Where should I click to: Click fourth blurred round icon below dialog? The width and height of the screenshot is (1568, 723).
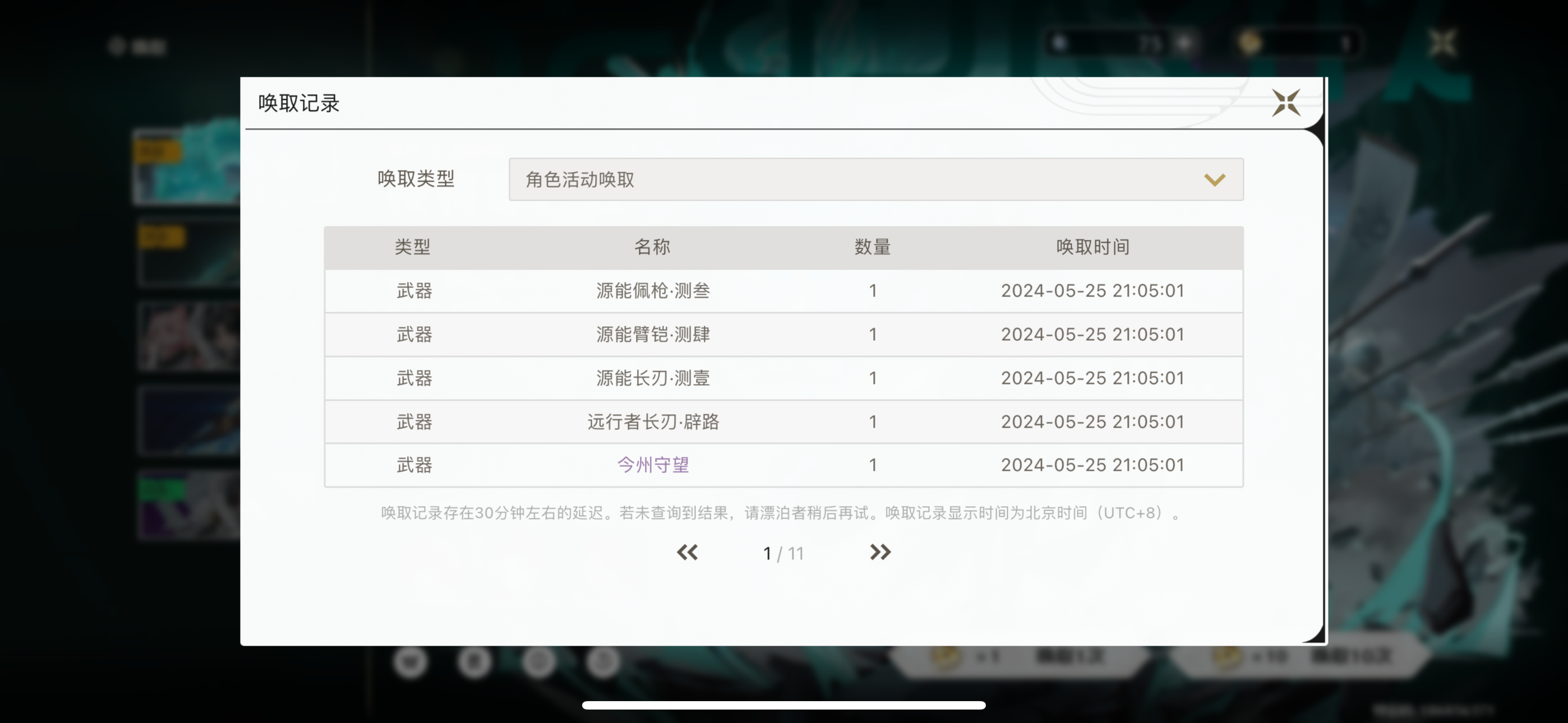603,661
